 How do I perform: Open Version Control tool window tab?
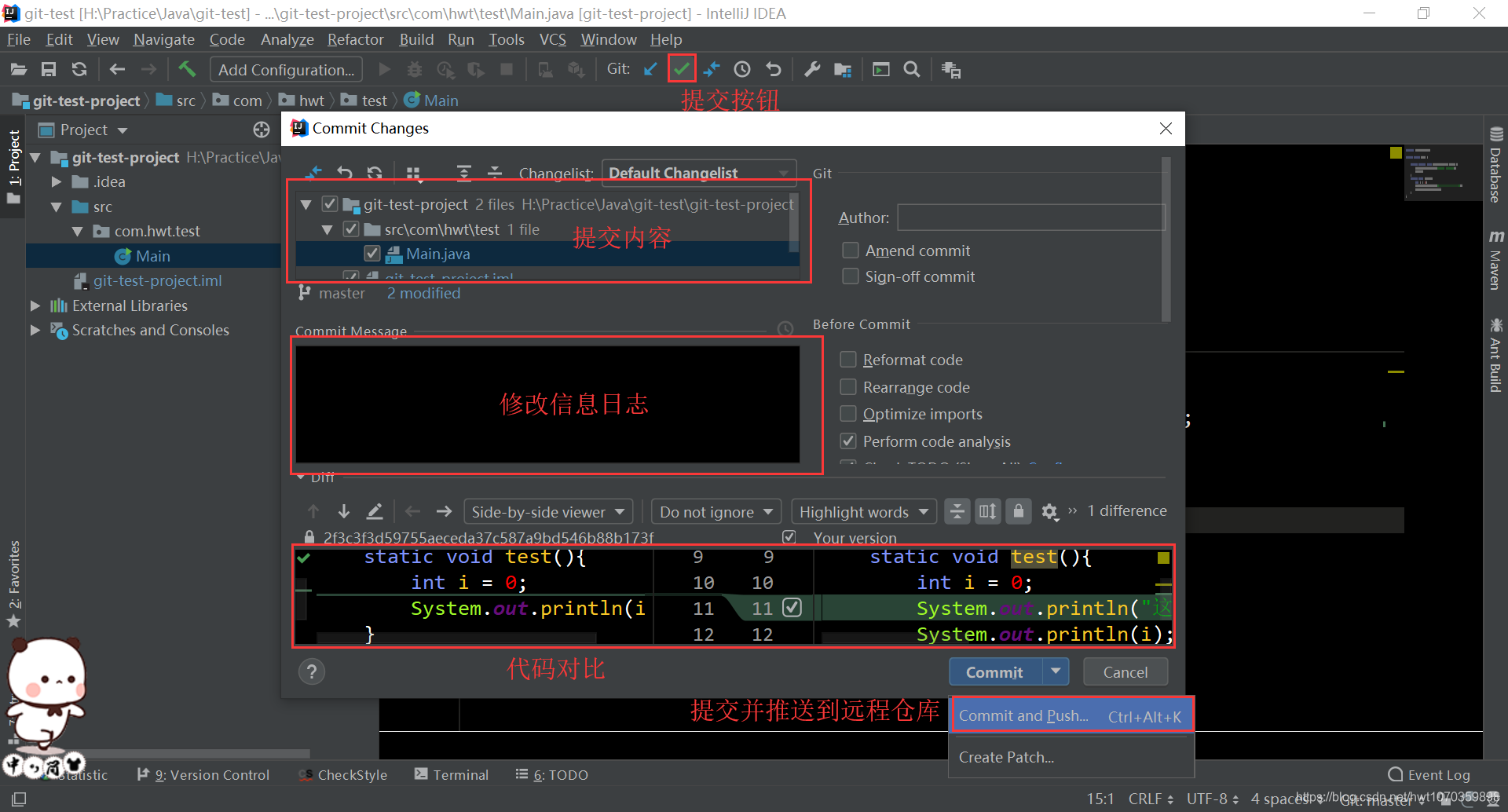(203, 775)
